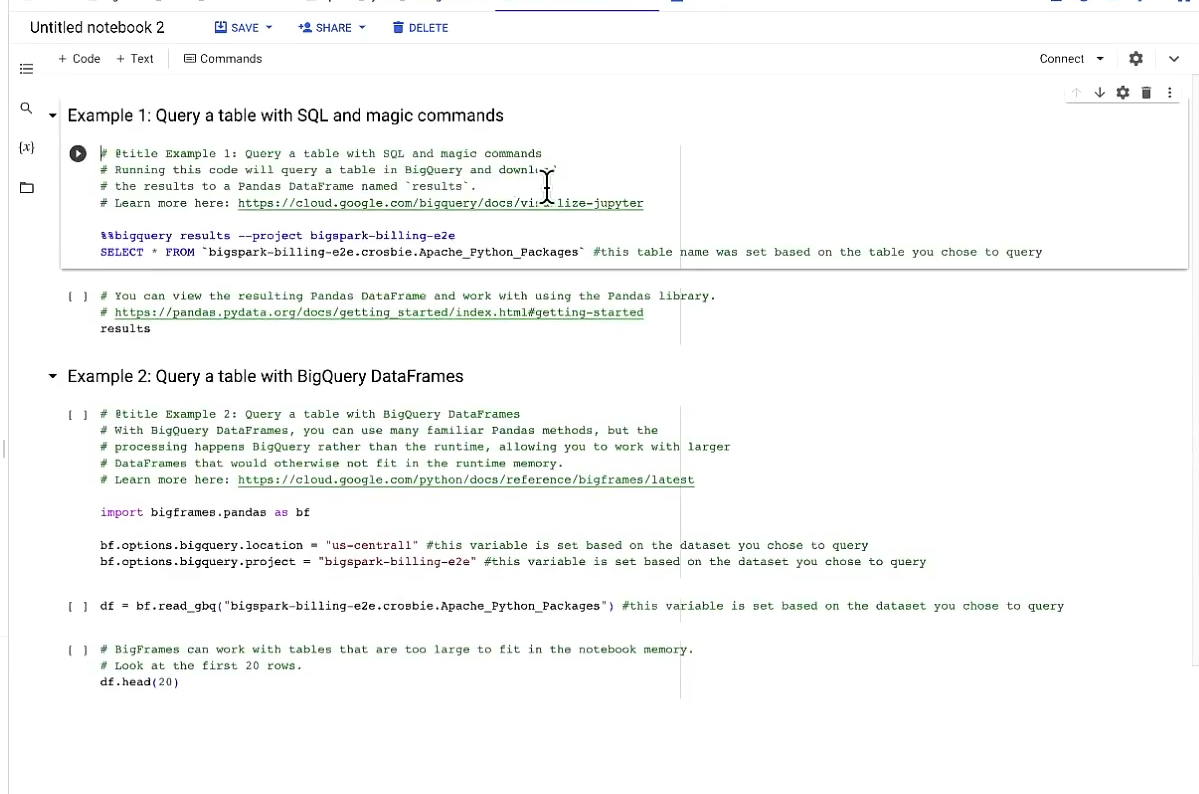Open the cell settings gear icon
1199x794 pixels.
click(x=1122, y=92)
